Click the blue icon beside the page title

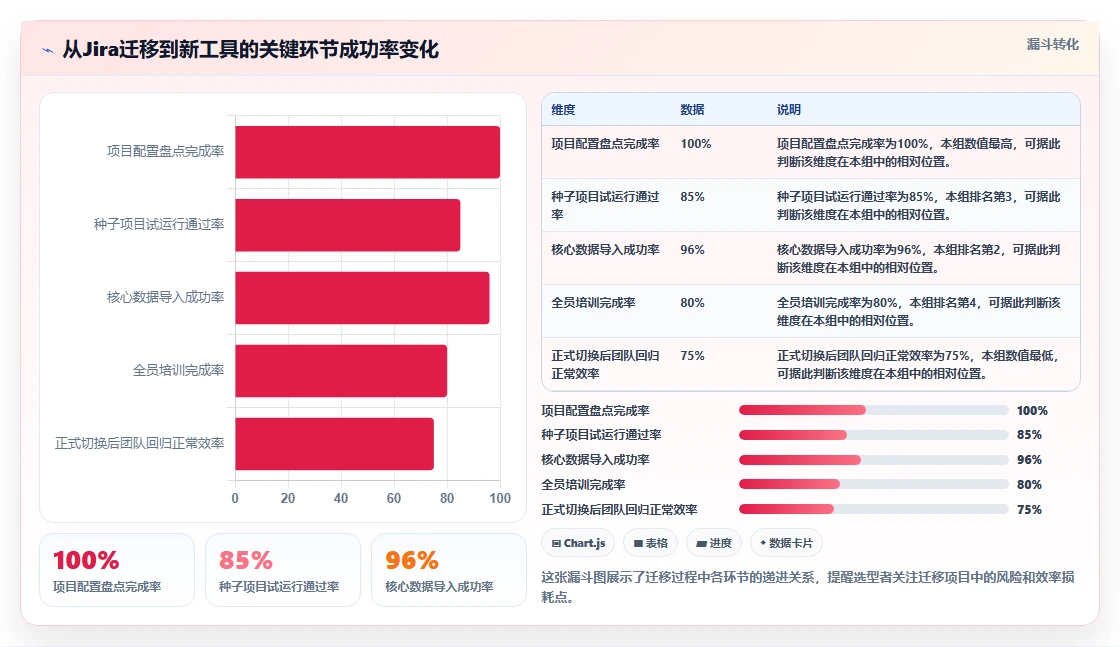click(48, 50)
